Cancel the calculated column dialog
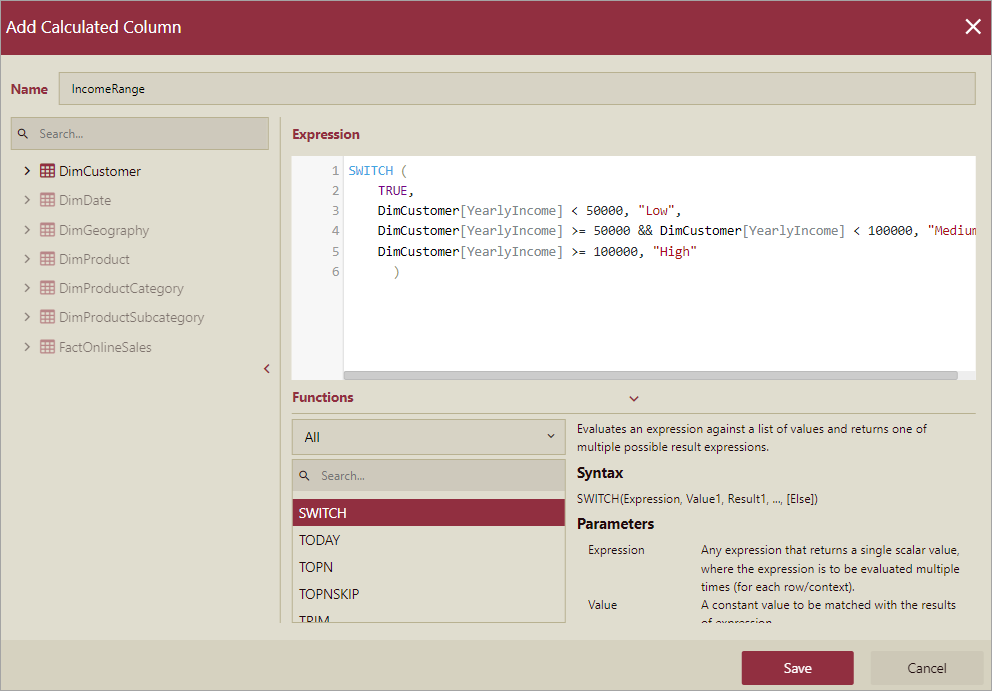The image size is (992, 691). click(926, 668)
